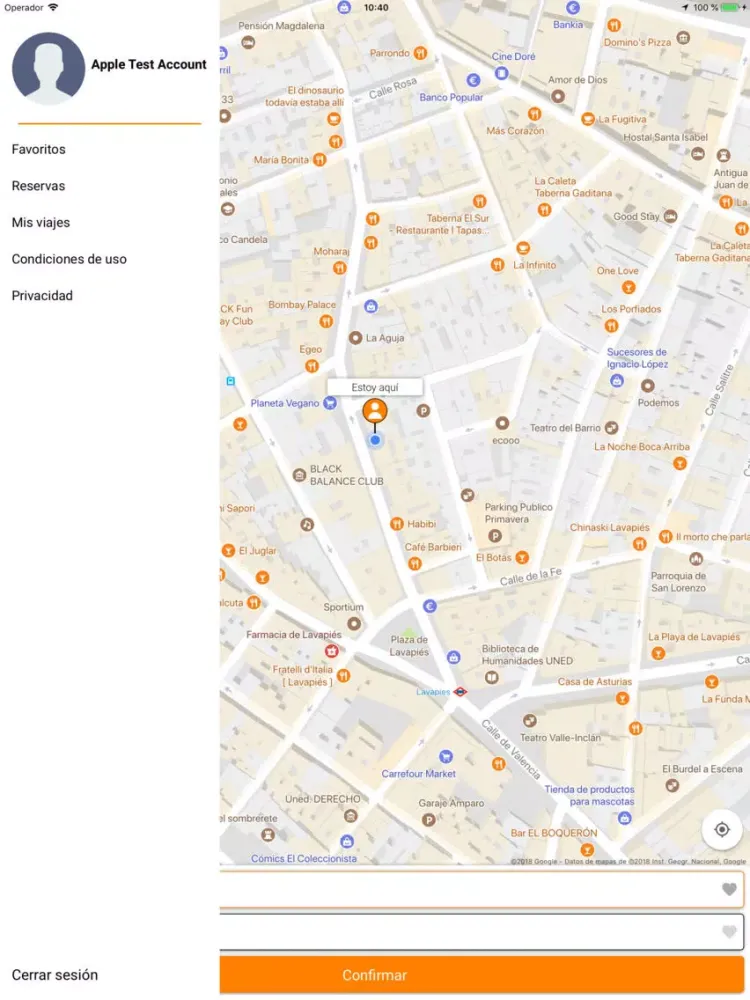Image resolution: width=750 pixels, height=1000 pixels.
Task: Tap the El Botas bar icon
Action: (522, 558)
